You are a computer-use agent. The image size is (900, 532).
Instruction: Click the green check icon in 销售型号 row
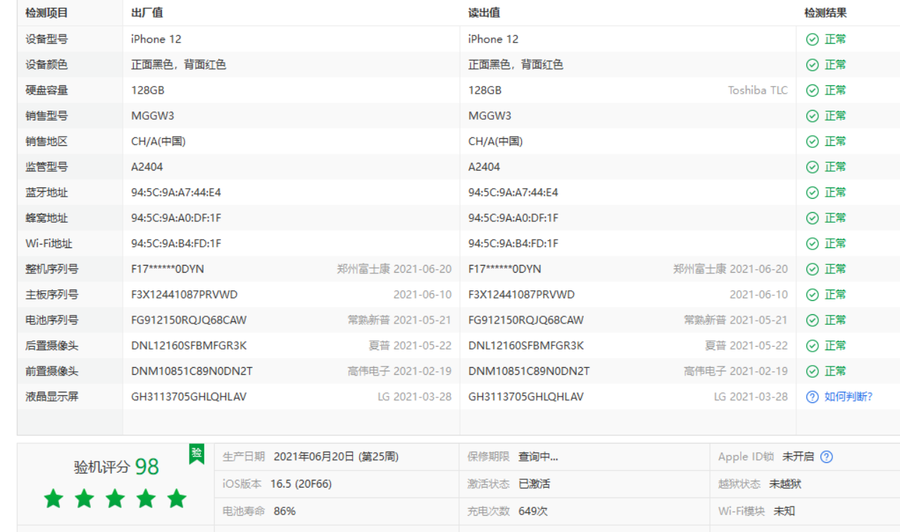(812, 116)
